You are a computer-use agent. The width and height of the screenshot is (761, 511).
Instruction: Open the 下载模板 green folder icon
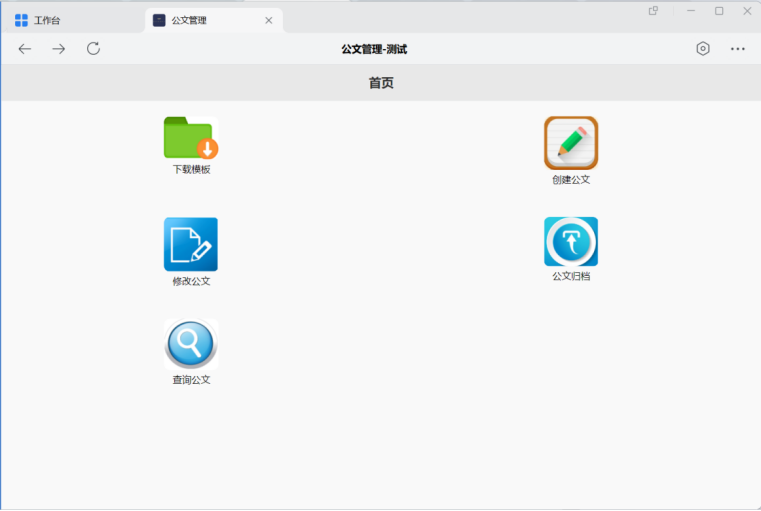[x=191, y=138]
